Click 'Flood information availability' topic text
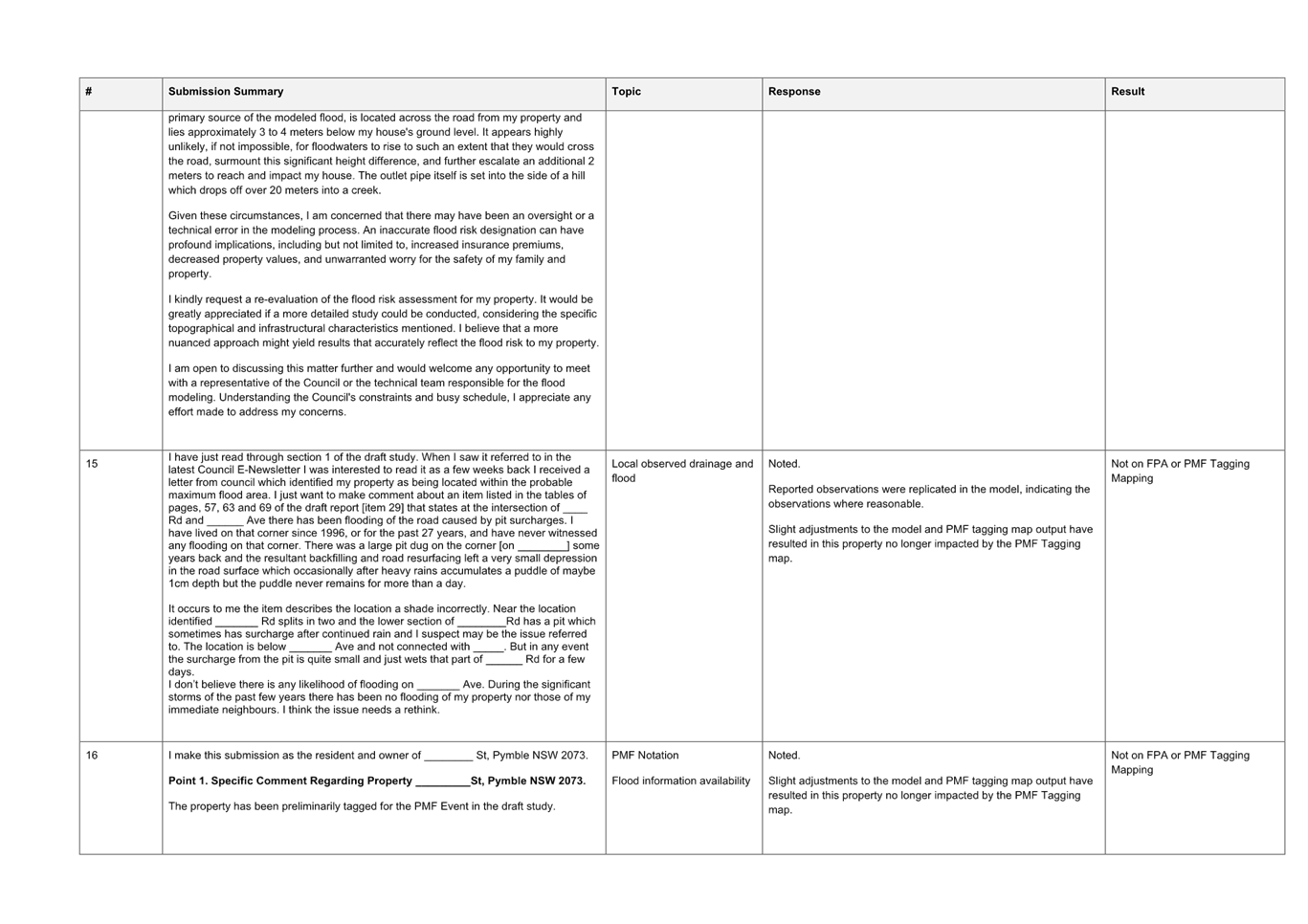Screen dimensions: 1308x924 [681, 781]
